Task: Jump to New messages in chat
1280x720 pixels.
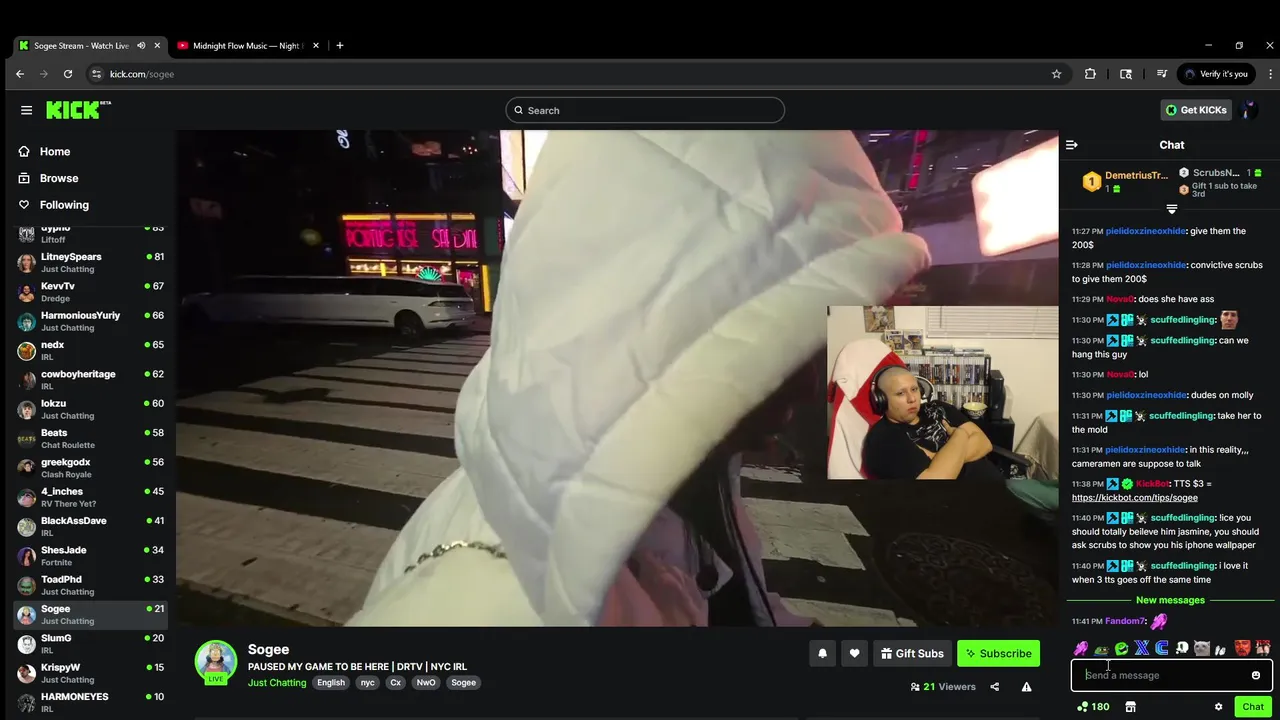Action: coord(1170,600)
